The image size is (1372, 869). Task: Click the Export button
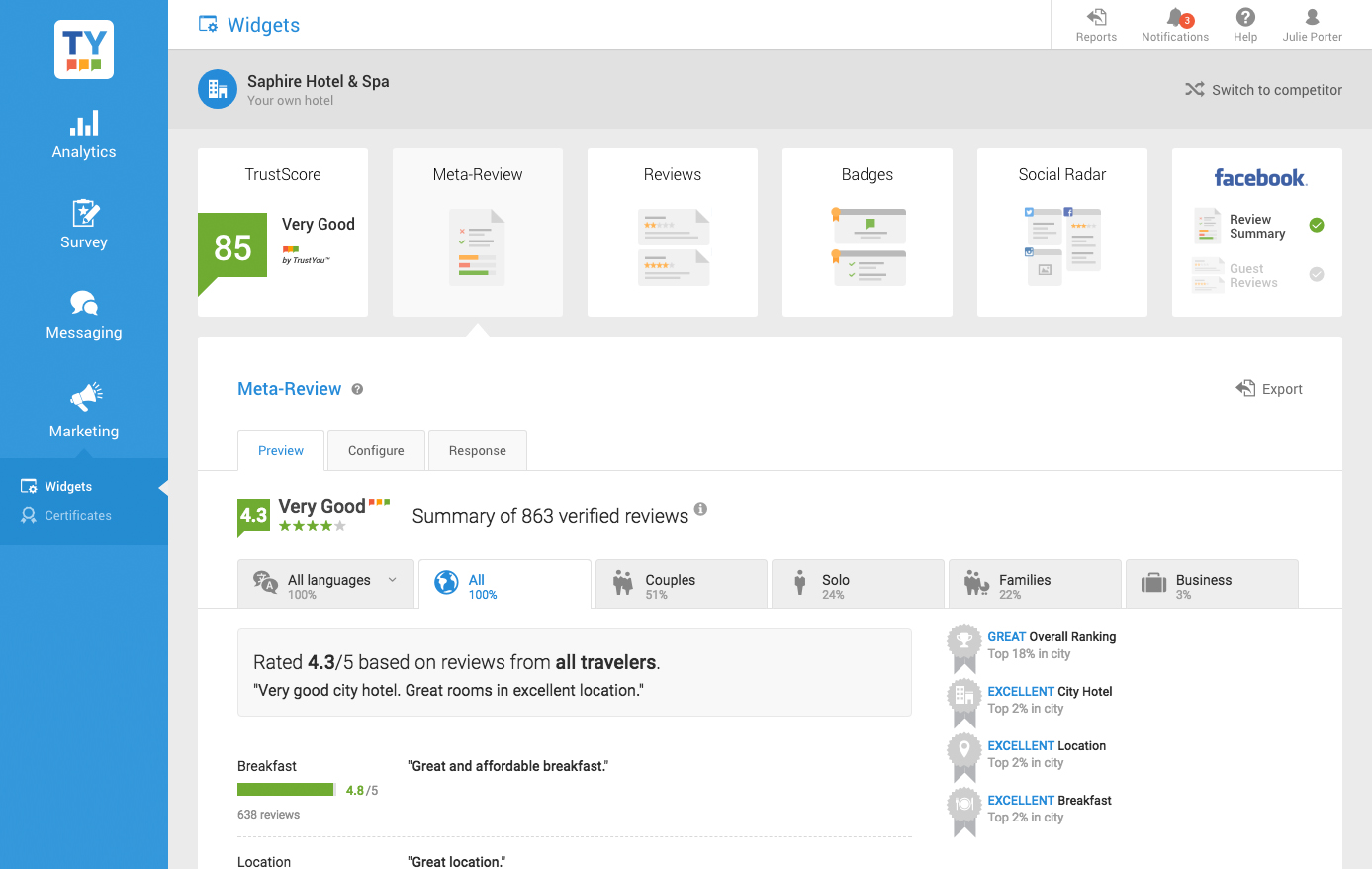click(1269, 389)
